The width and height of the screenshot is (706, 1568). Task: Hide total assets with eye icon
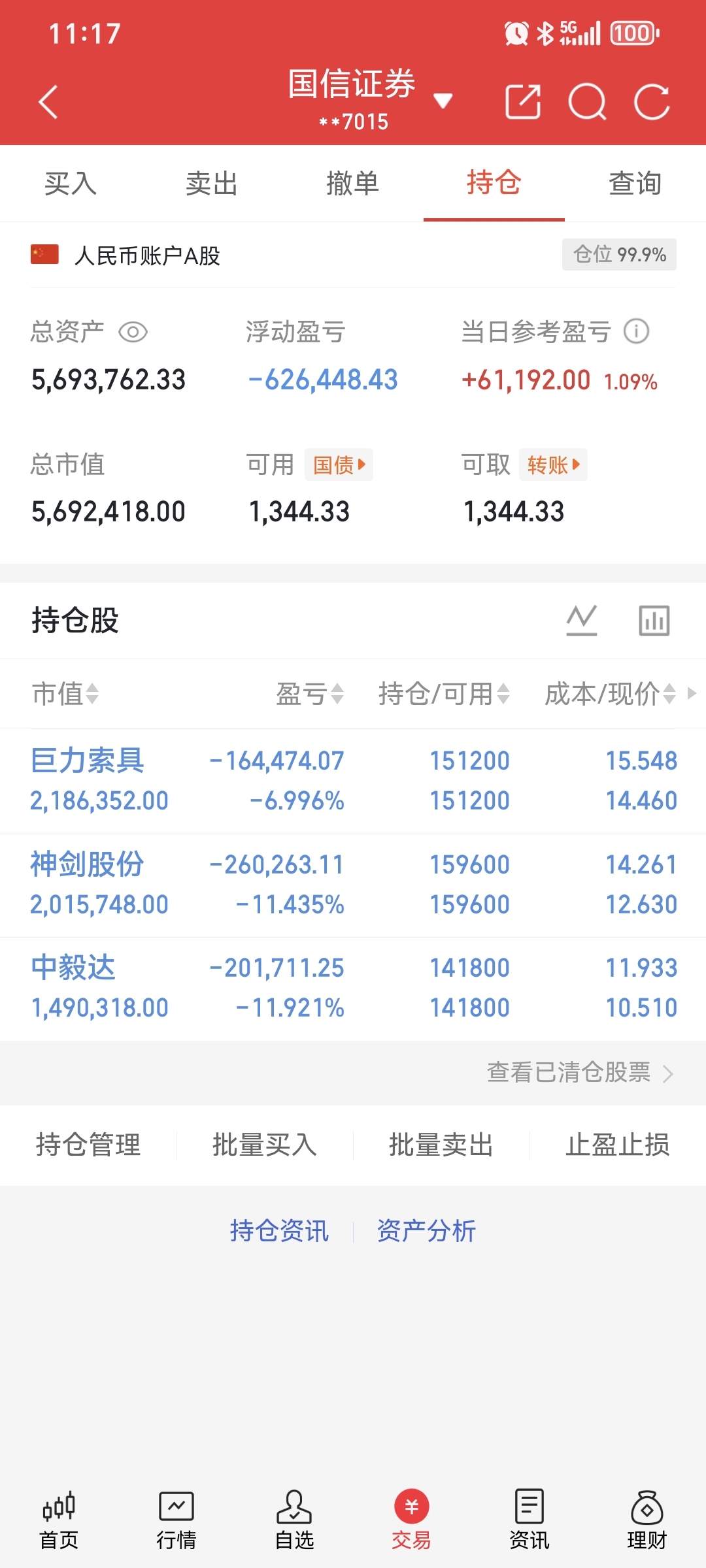tap(133, 332)
